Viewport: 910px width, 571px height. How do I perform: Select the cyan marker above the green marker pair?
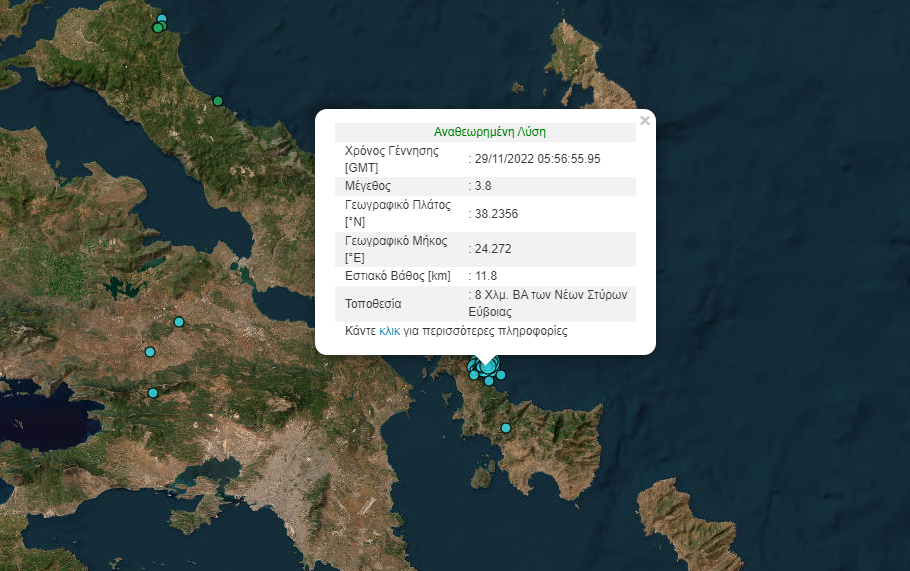click(162, 19)
